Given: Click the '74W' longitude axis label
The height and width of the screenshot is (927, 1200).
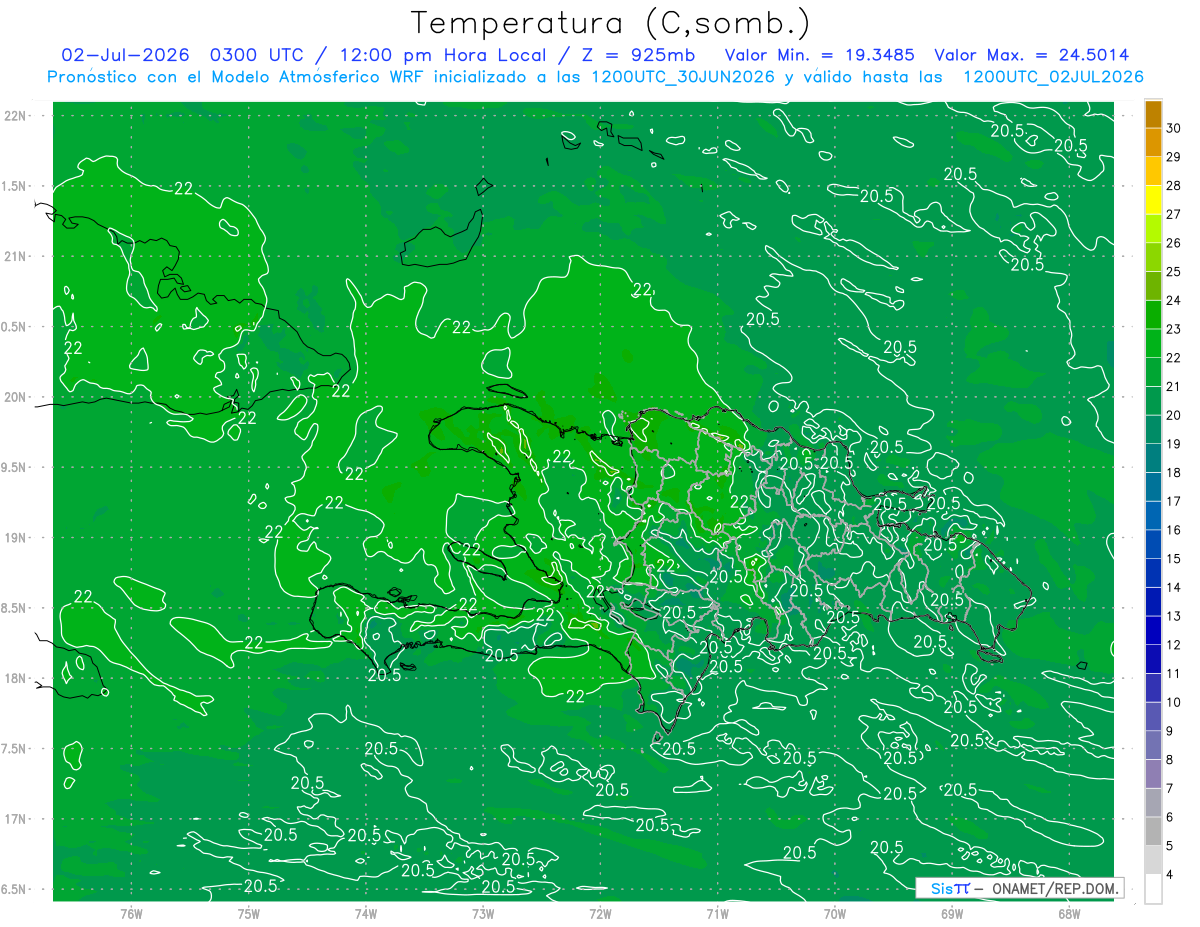Looking at the screenshot, I should click(x=365, y=912).
